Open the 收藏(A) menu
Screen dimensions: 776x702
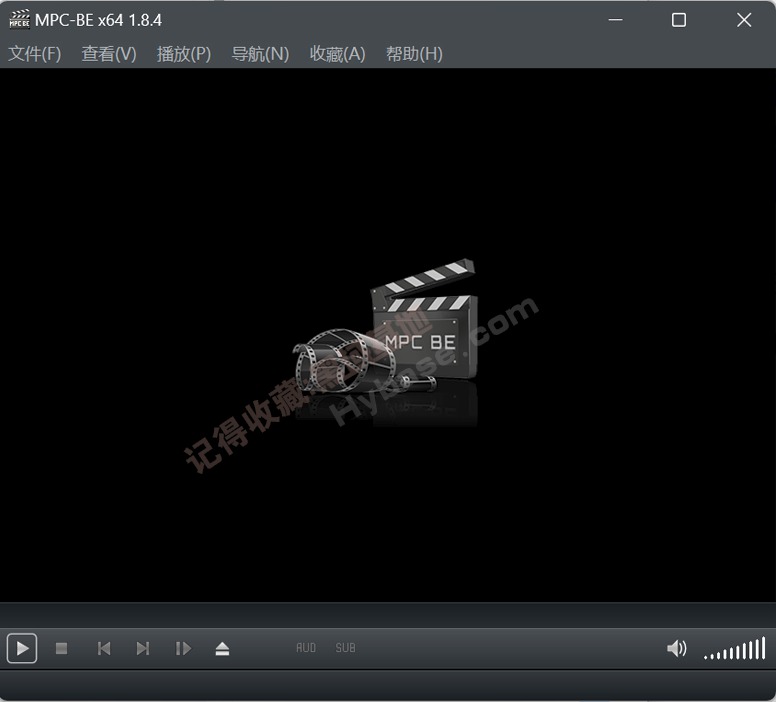[x=338, y=53]
